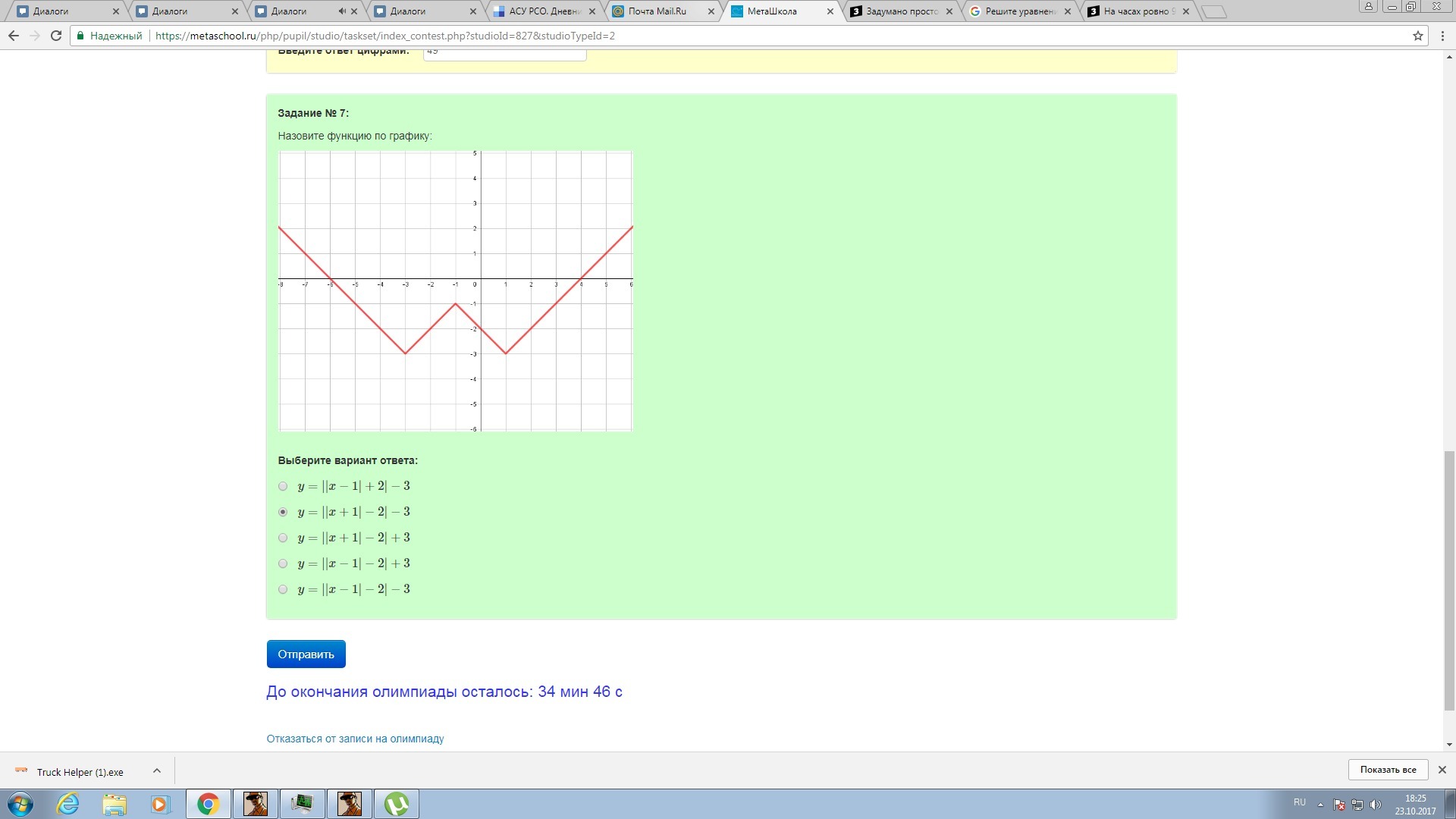Open Chrome from the taskbar

[x=208, y=804]
